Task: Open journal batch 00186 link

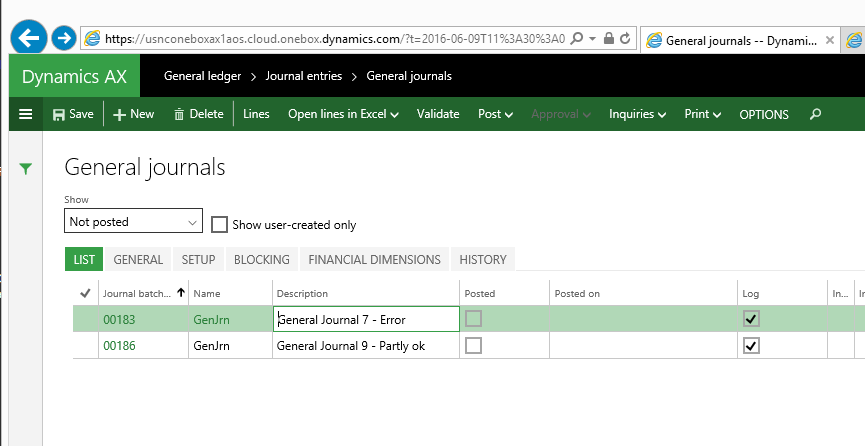Action: 119,345
